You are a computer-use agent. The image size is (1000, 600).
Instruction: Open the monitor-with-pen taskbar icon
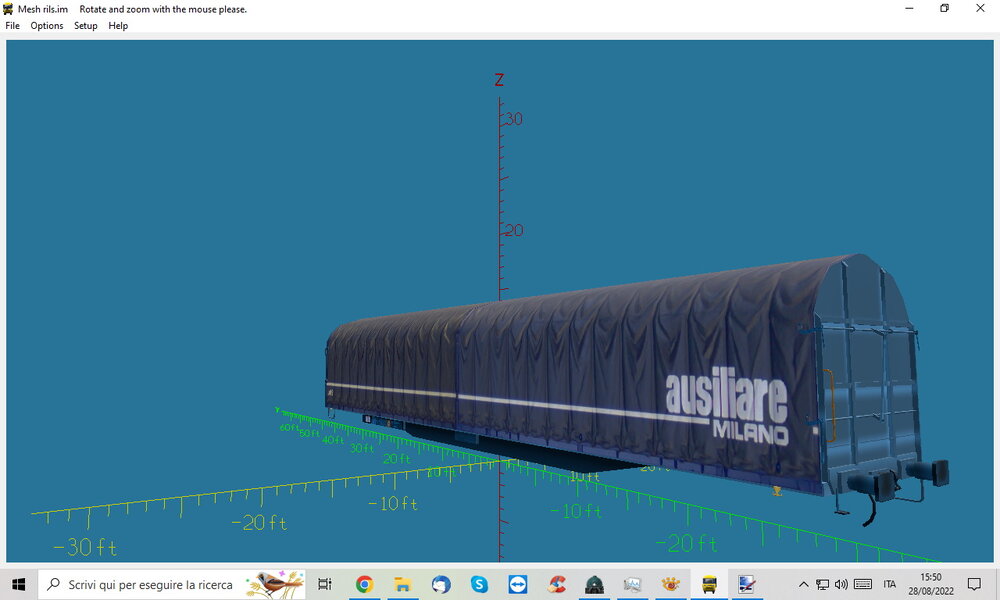point(747,584)
